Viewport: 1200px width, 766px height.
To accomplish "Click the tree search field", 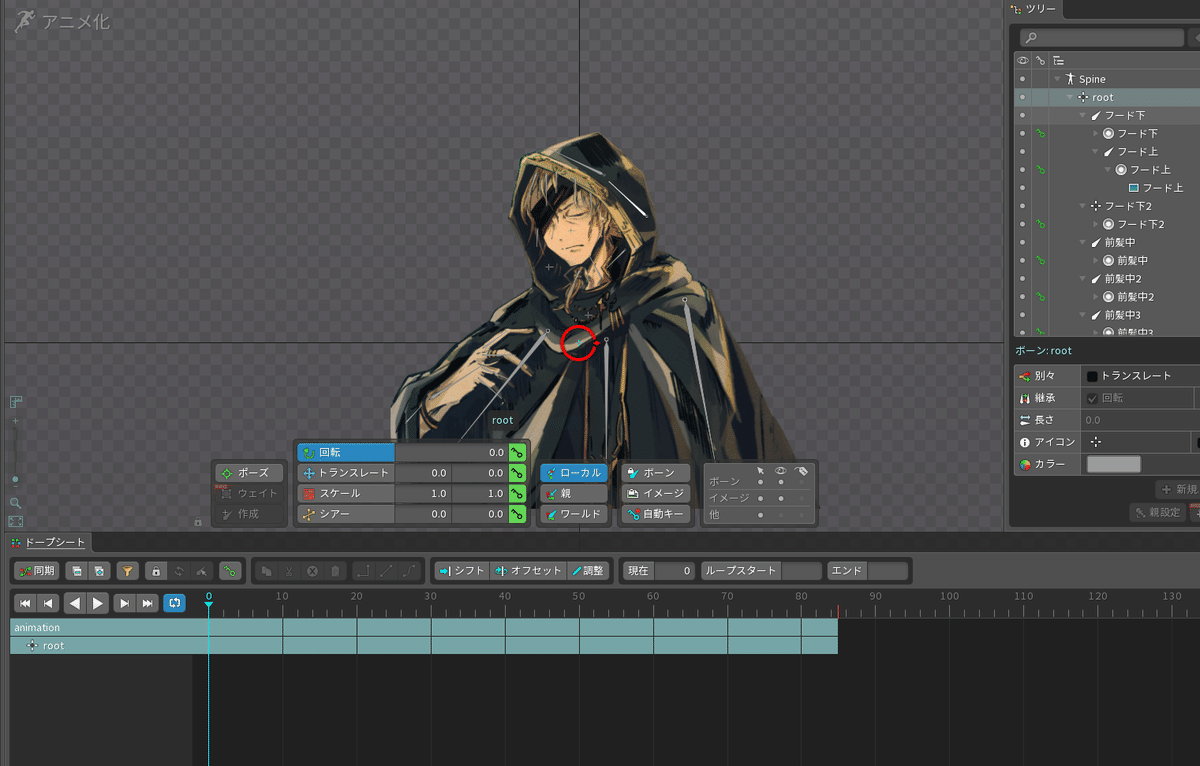I will click(1100, 38).
